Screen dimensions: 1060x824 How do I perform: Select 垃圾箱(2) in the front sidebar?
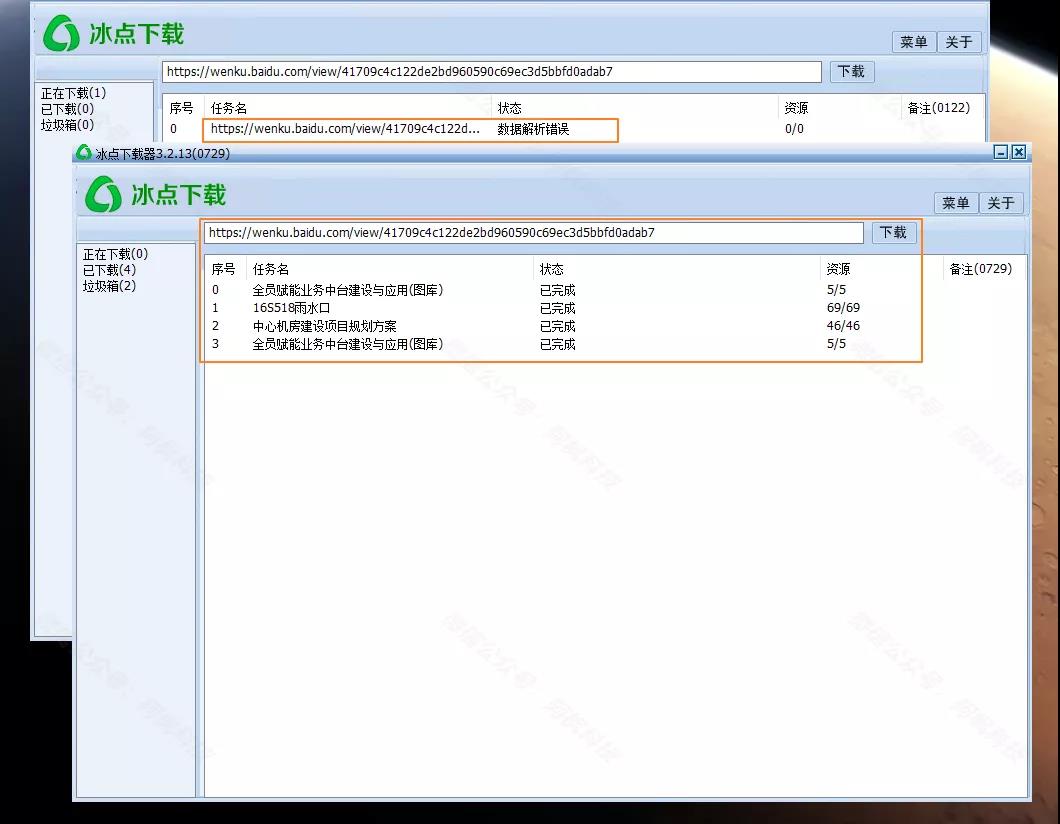pos(109,286)
